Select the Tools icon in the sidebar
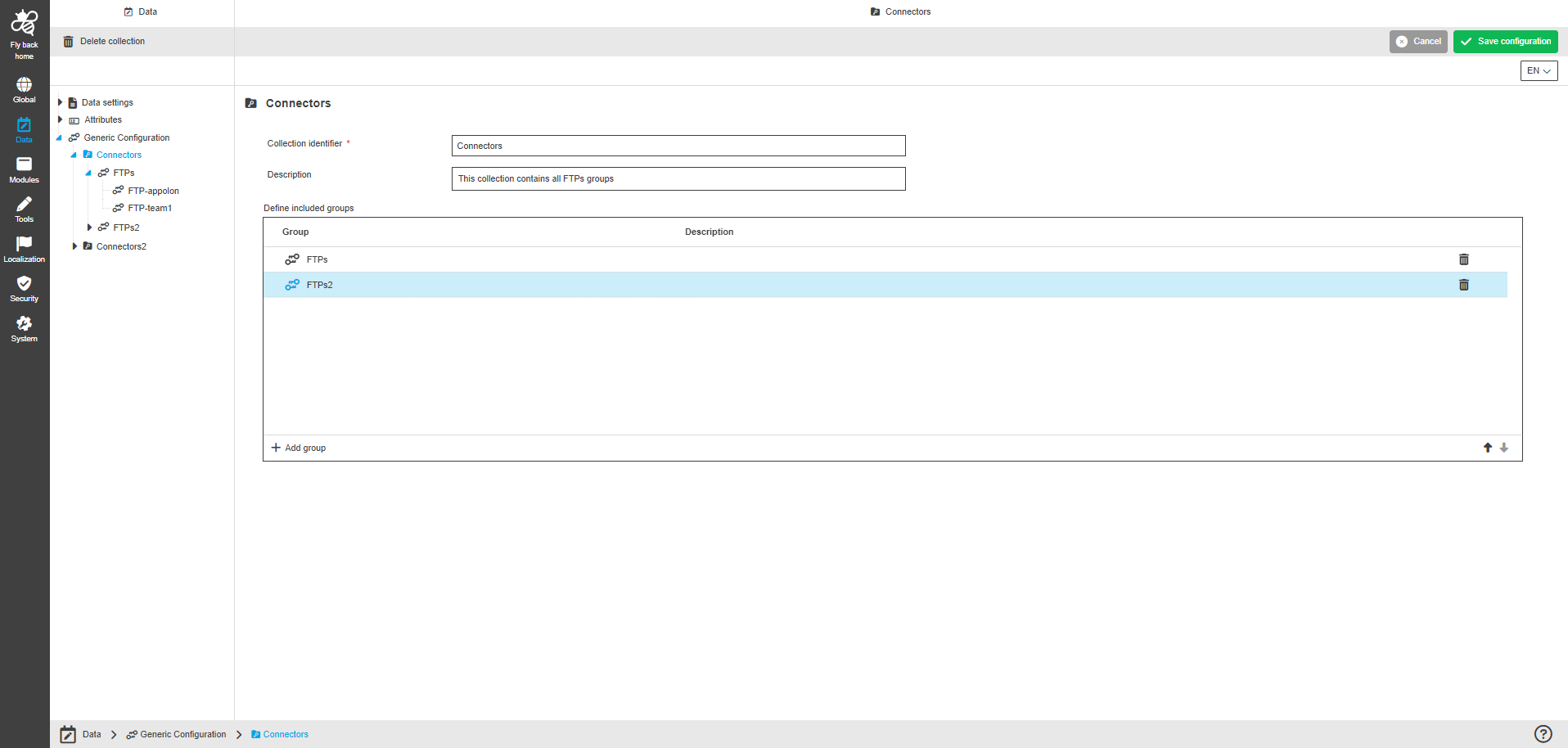 24,207
